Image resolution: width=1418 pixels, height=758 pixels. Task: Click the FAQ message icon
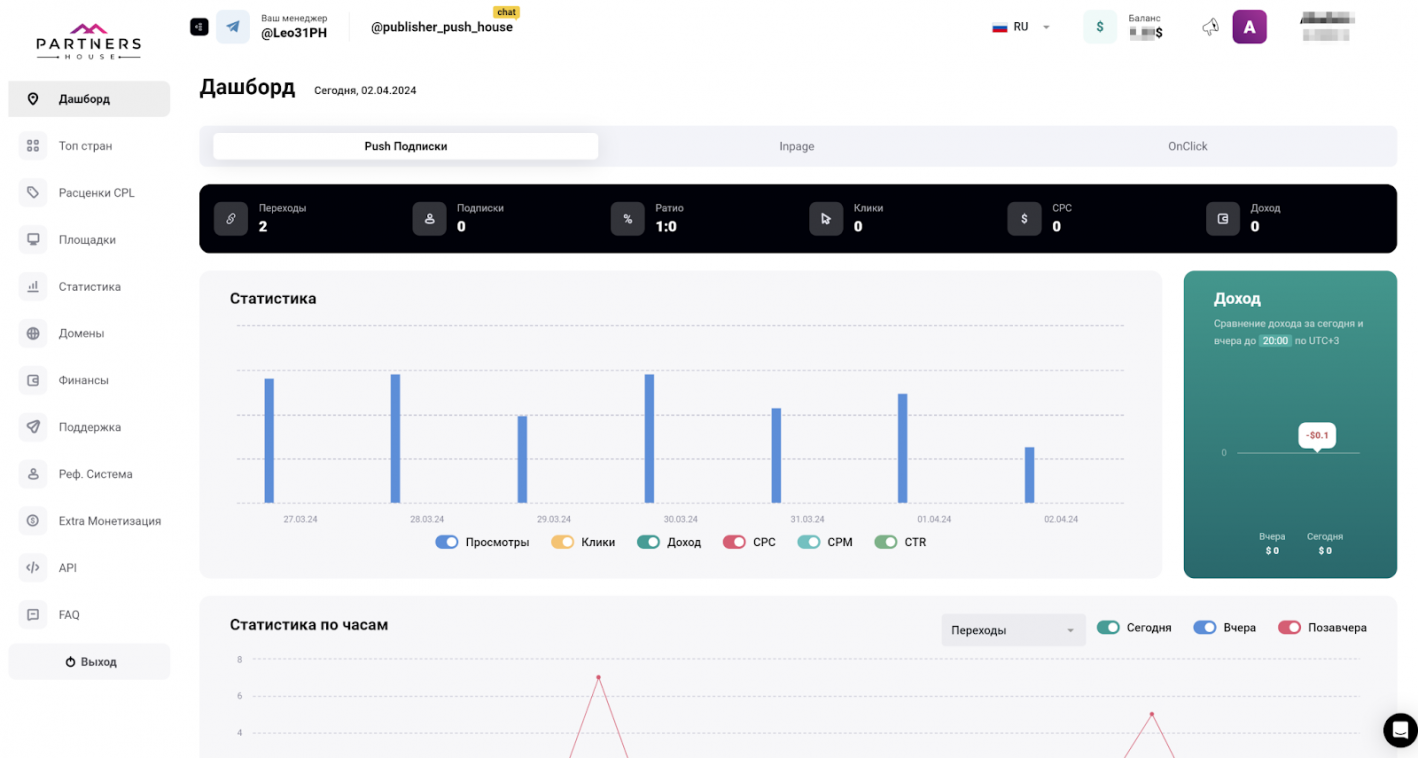click(33, 615)
